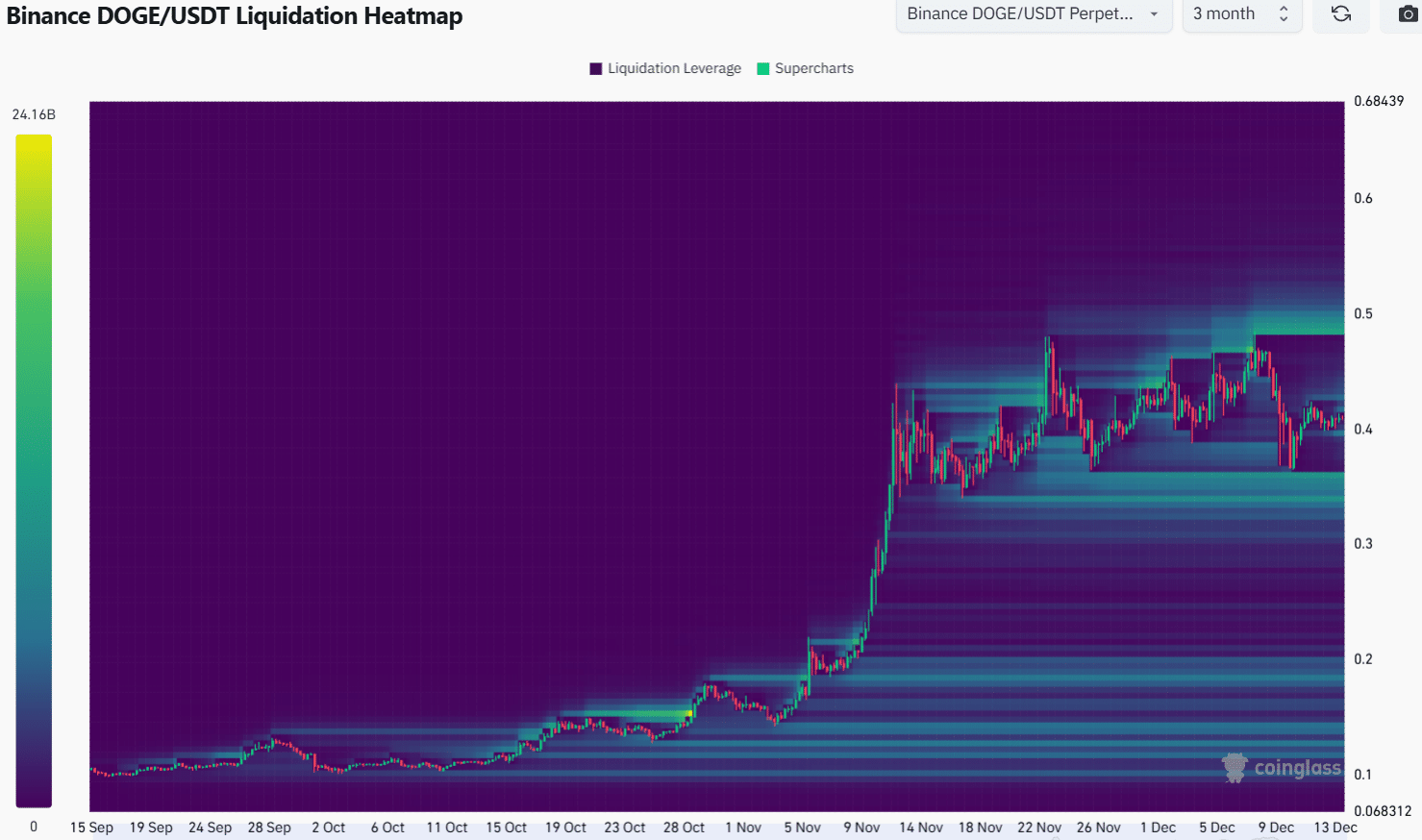Toggle the Liquidation Leverage legend item

tap(665, 68)
